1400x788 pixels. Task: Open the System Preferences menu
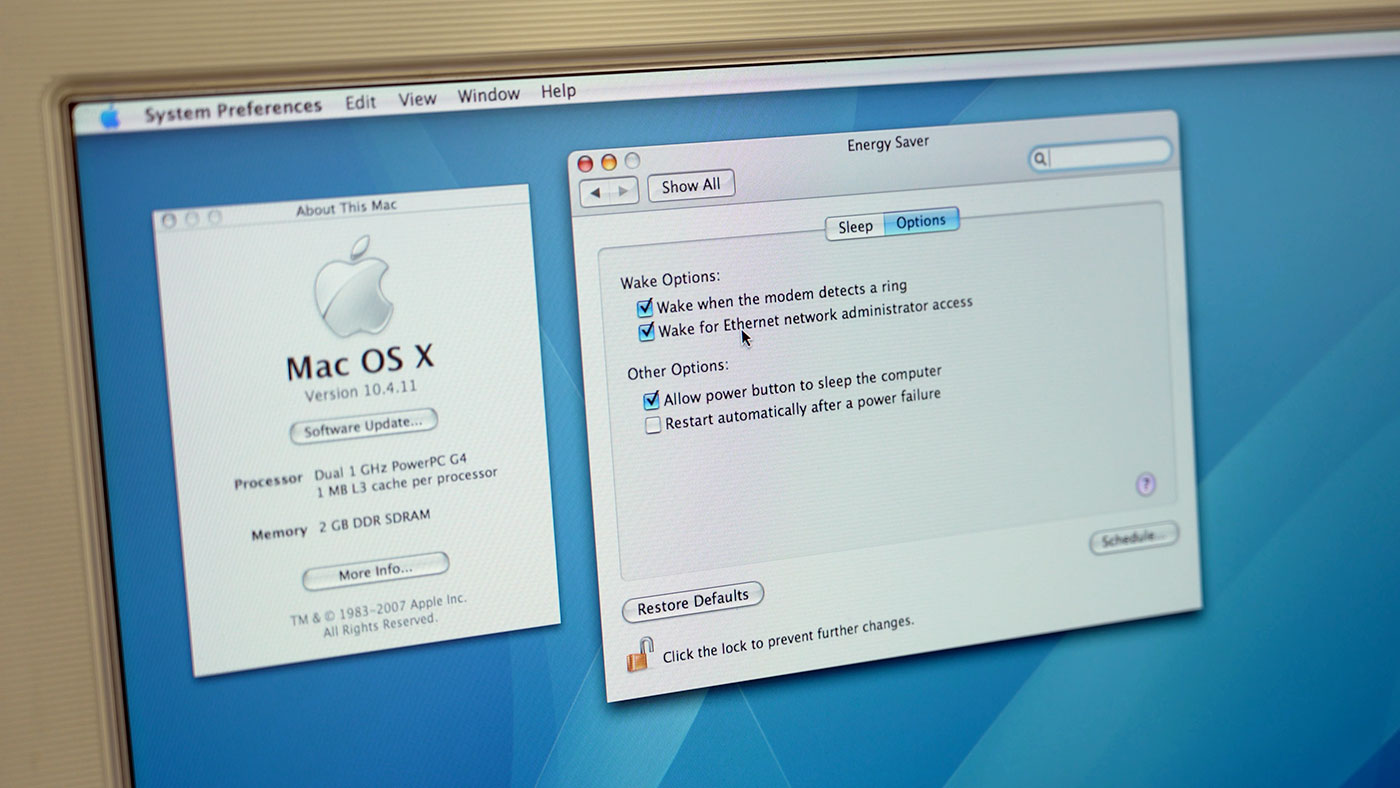click(233, 109)
